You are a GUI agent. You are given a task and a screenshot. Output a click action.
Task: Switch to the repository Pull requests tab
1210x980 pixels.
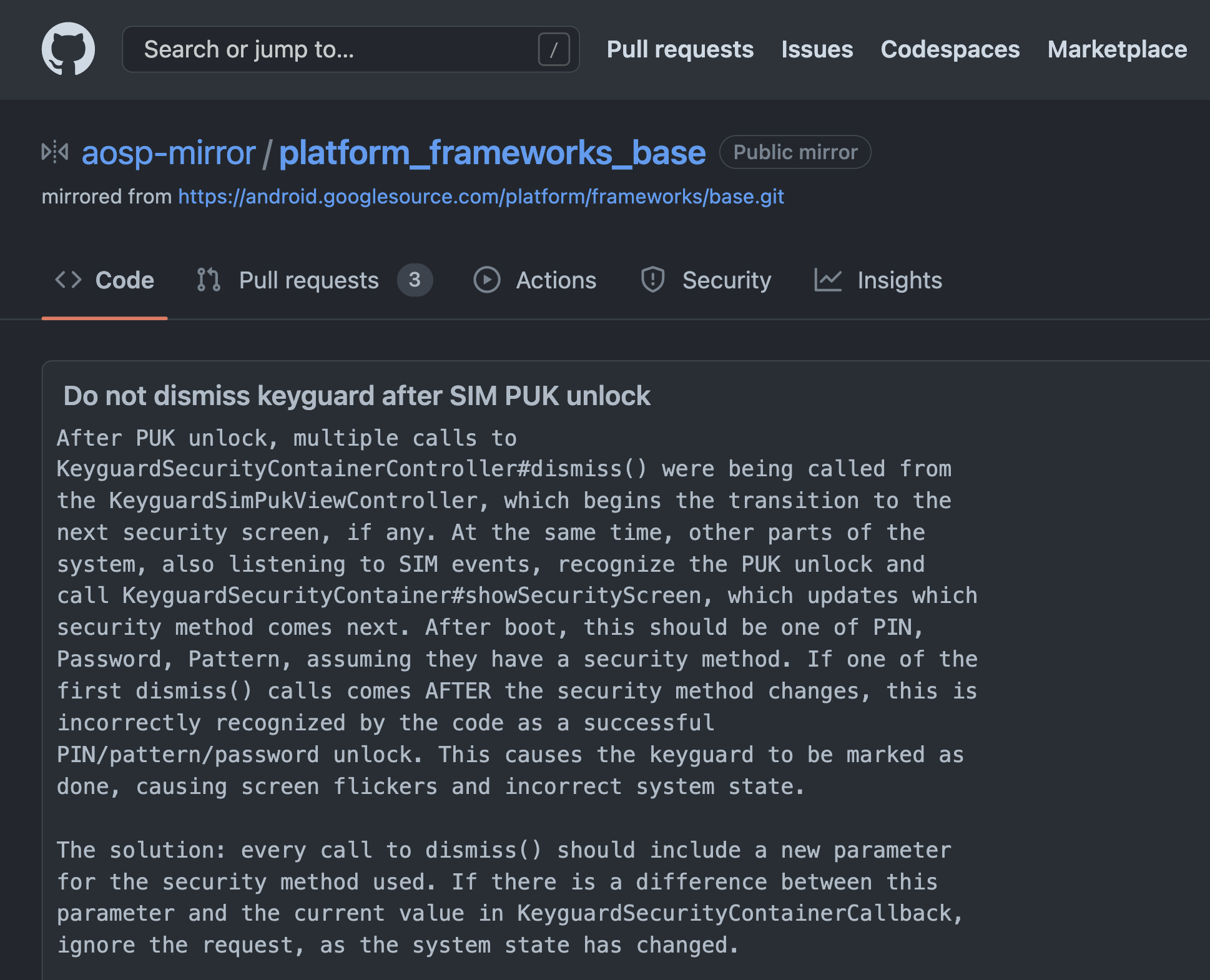309,280
